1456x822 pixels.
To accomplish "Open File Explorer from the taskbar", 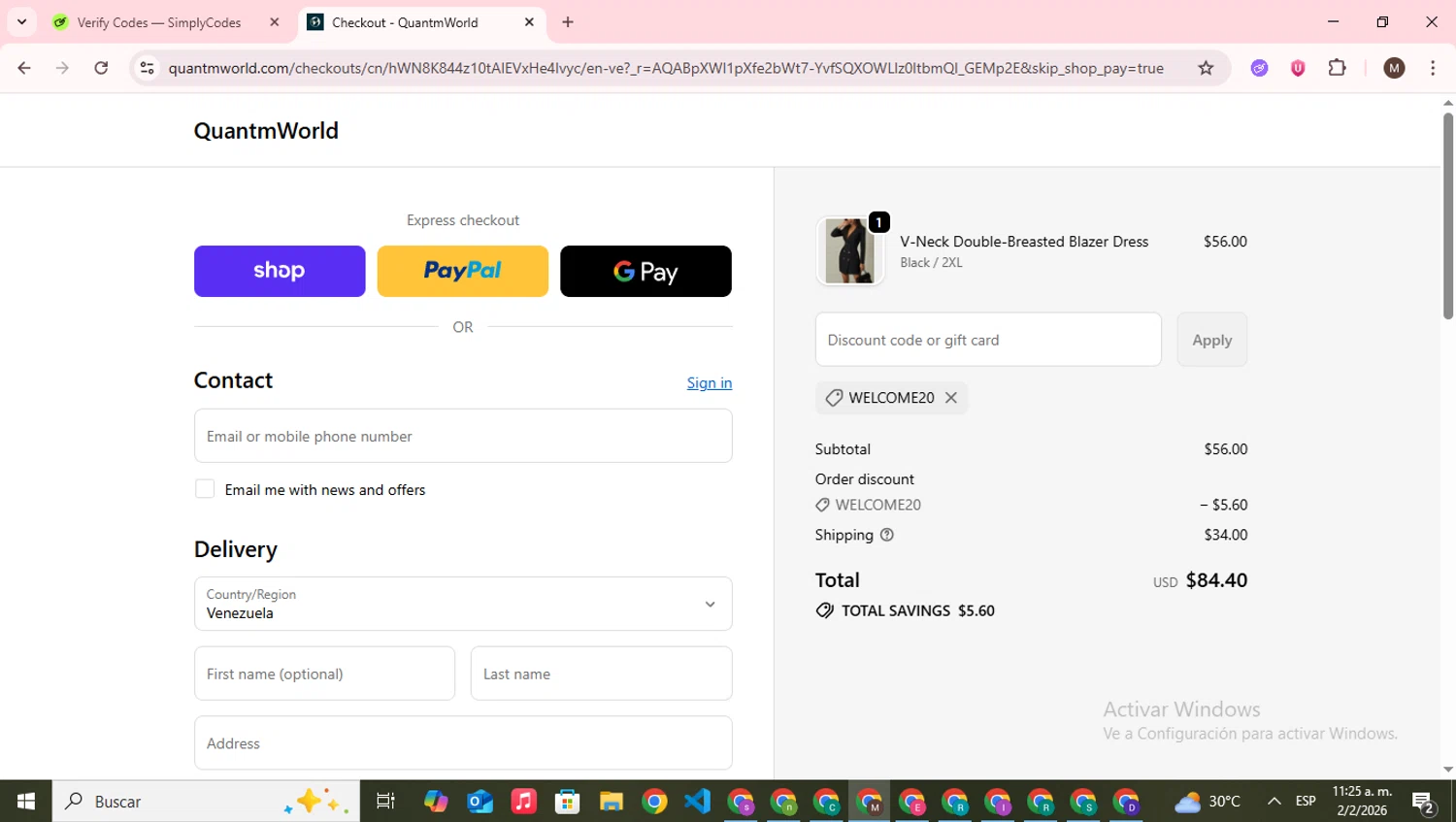I will click(611, 802).
